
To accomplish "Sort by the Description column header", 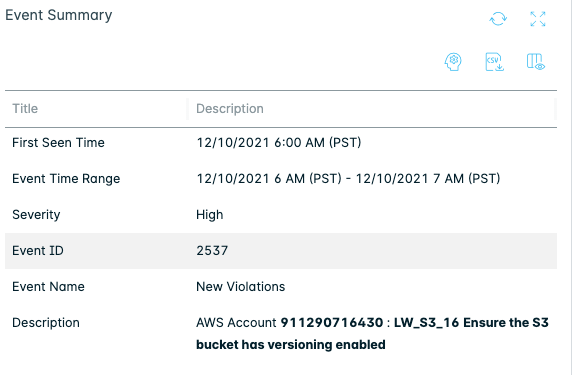I will [x=230, y=109].
